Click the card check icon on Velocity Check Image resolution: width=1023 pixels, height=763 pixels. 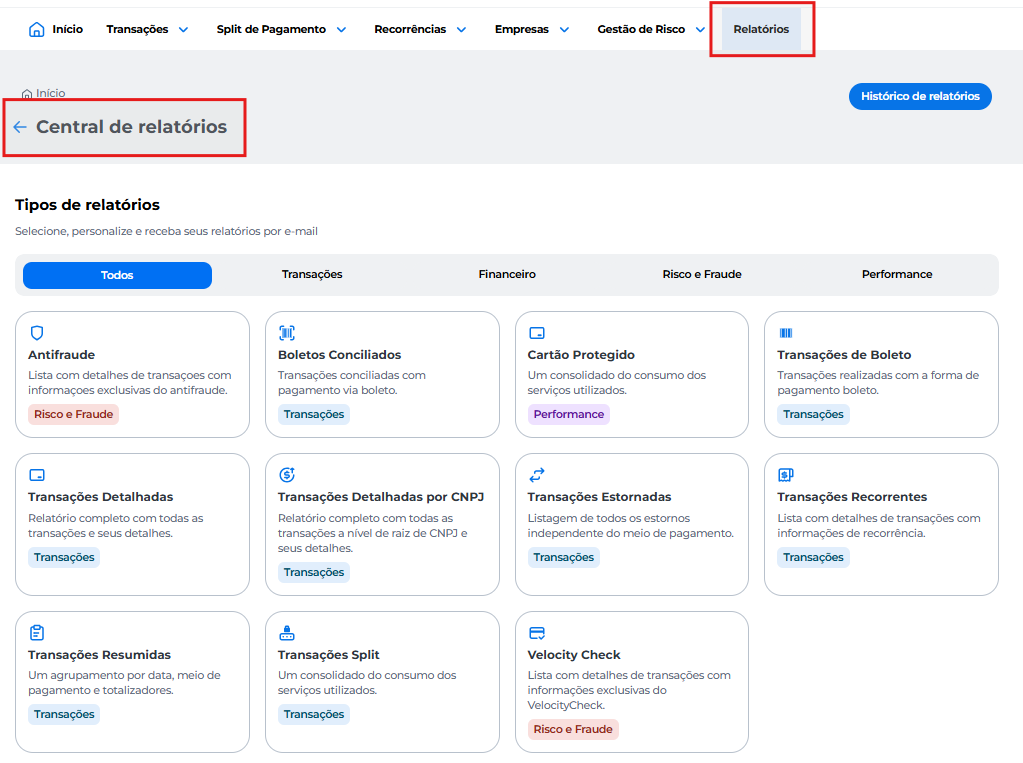[x=537, y=632]
